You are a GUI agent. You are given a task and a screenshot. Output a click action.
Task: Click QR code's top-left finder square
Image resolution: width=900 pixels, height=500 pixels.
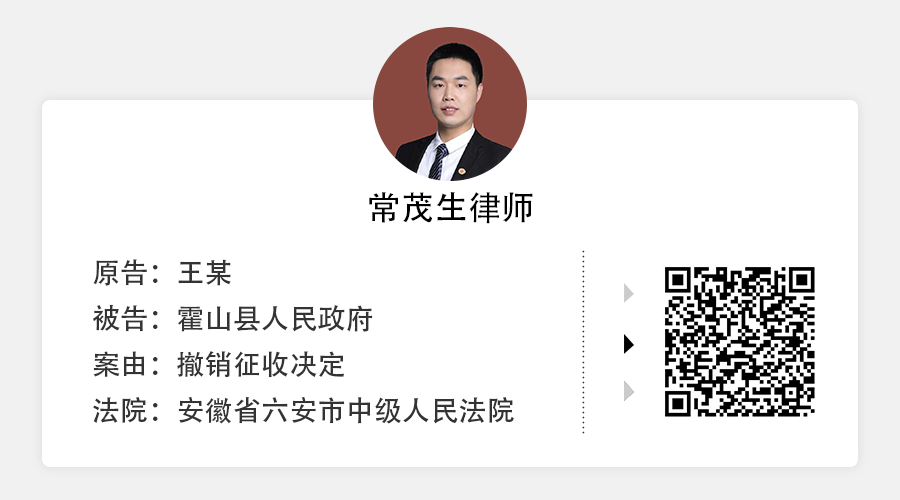(x=678, y=280)
